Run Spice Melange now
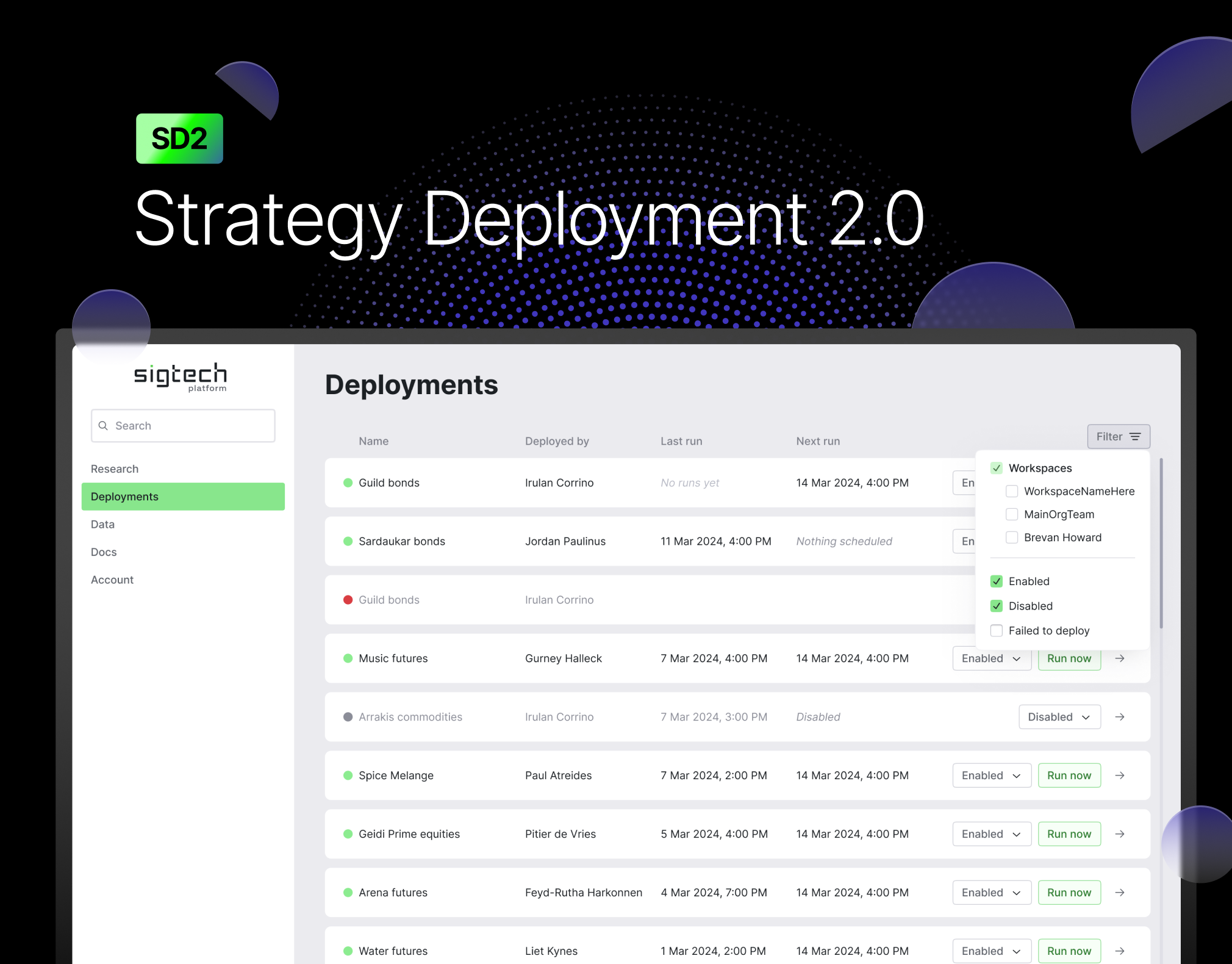 (x=1069, y=775)
